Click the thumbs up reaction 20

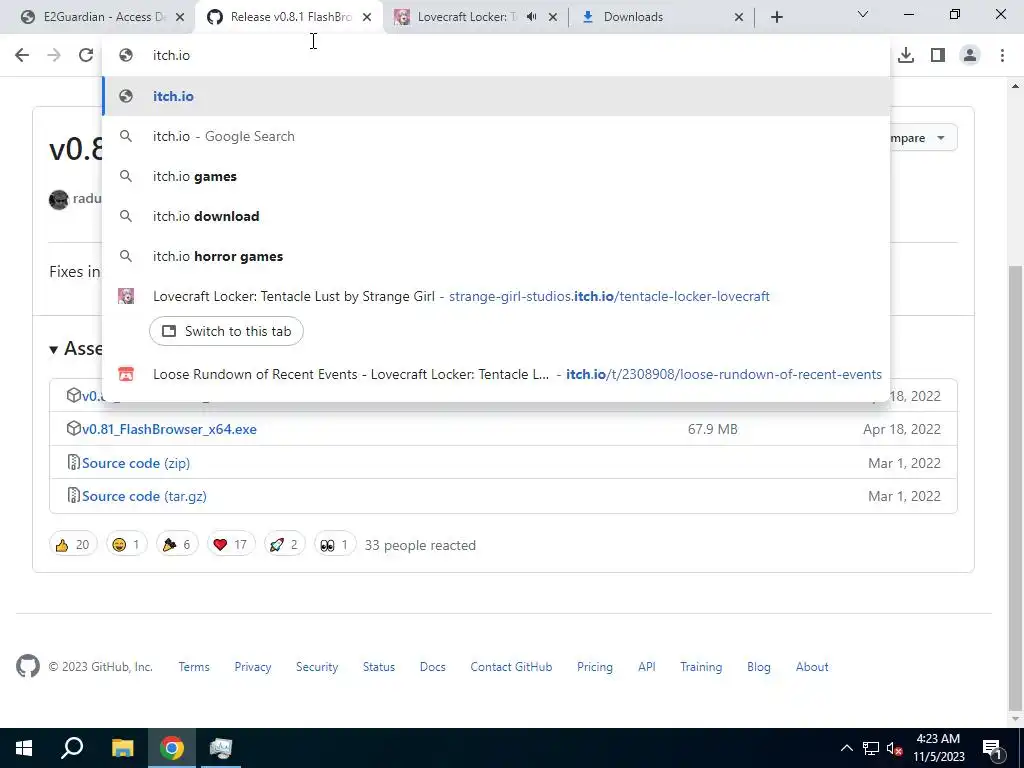(72, 545)
